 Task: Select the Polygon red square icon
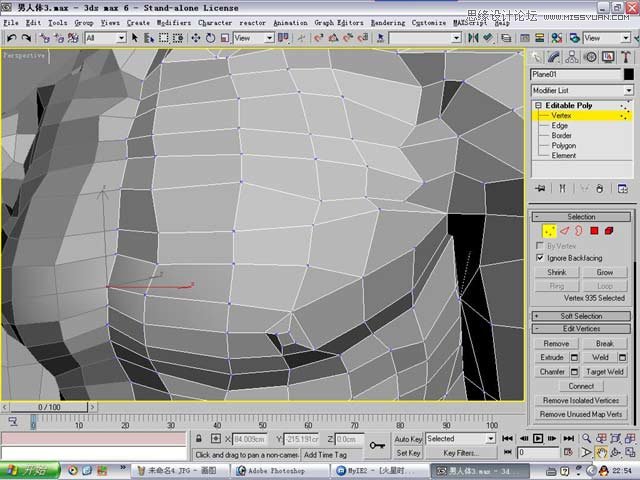(594, 231)
